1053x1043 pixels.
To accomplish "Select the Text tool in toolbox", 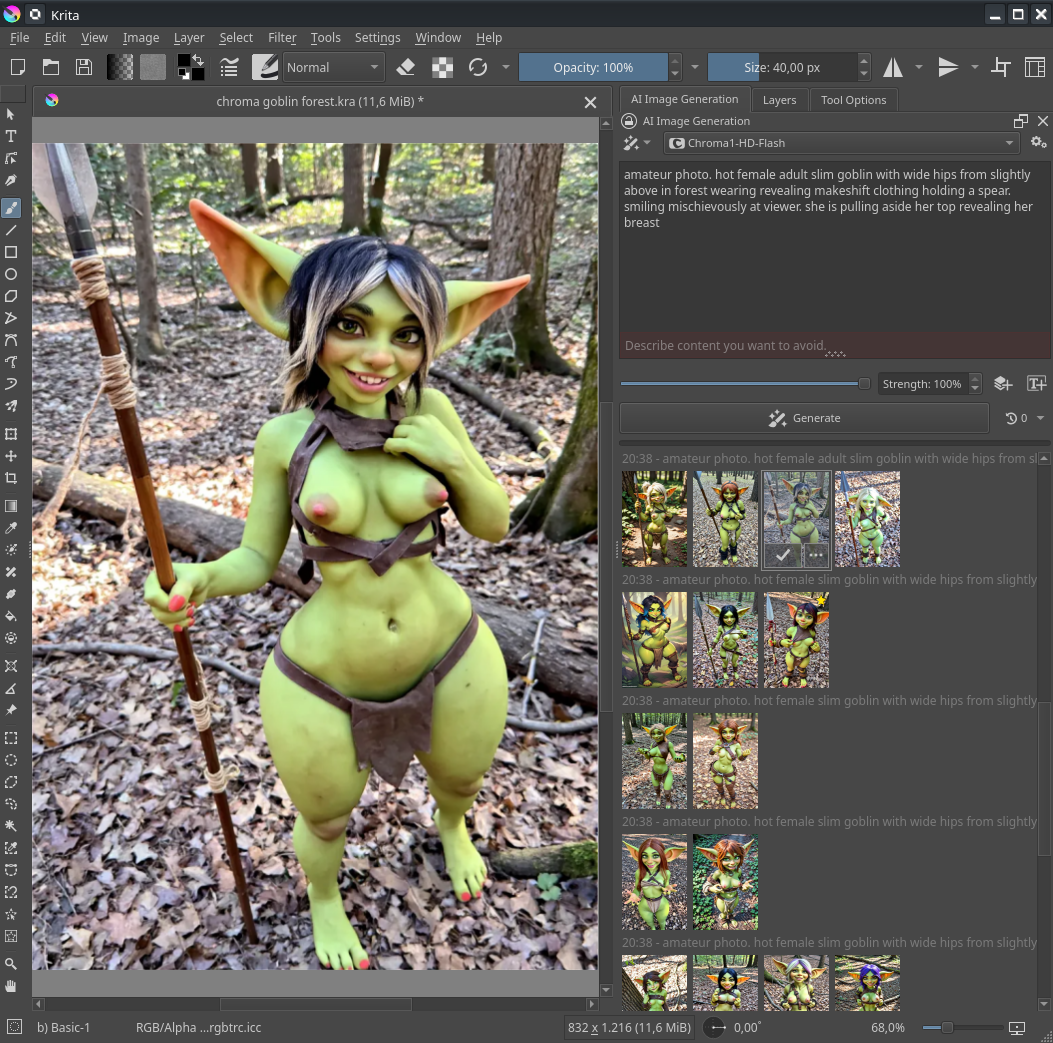I will (x=11, y=136).
